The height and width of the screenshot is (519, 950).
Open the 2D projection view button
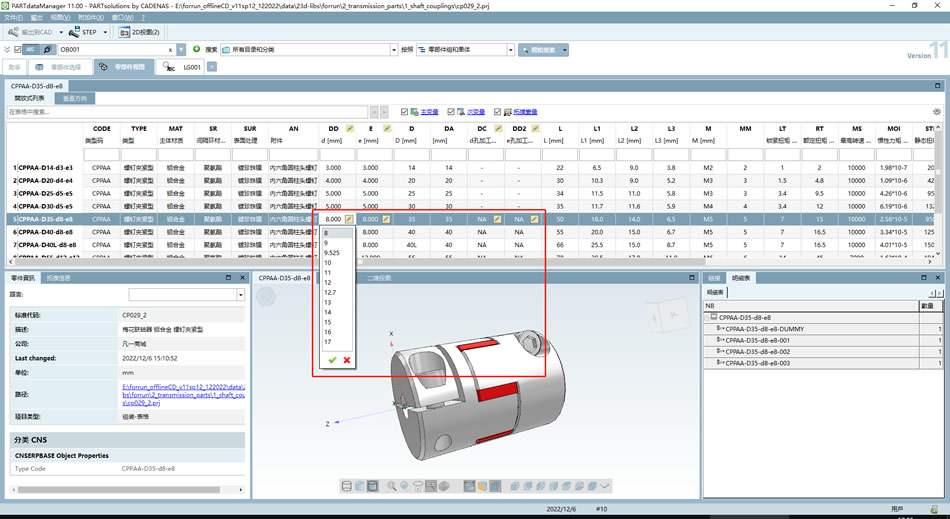click(139, 32)
